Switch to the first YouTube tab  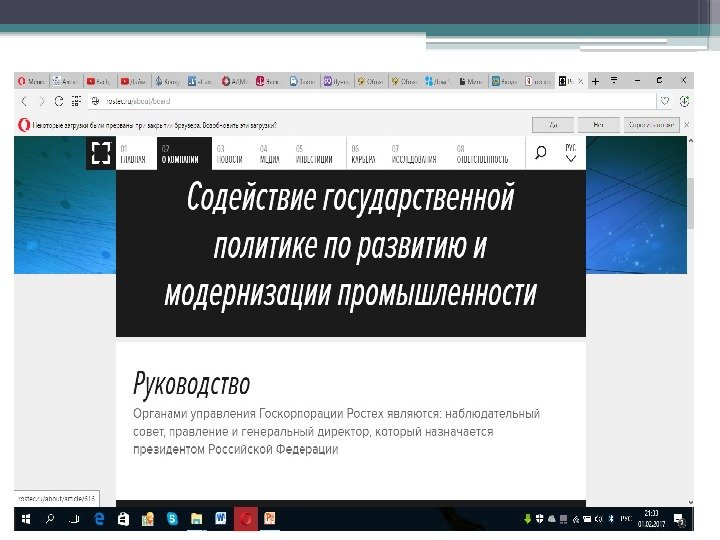tap(99, 81)
